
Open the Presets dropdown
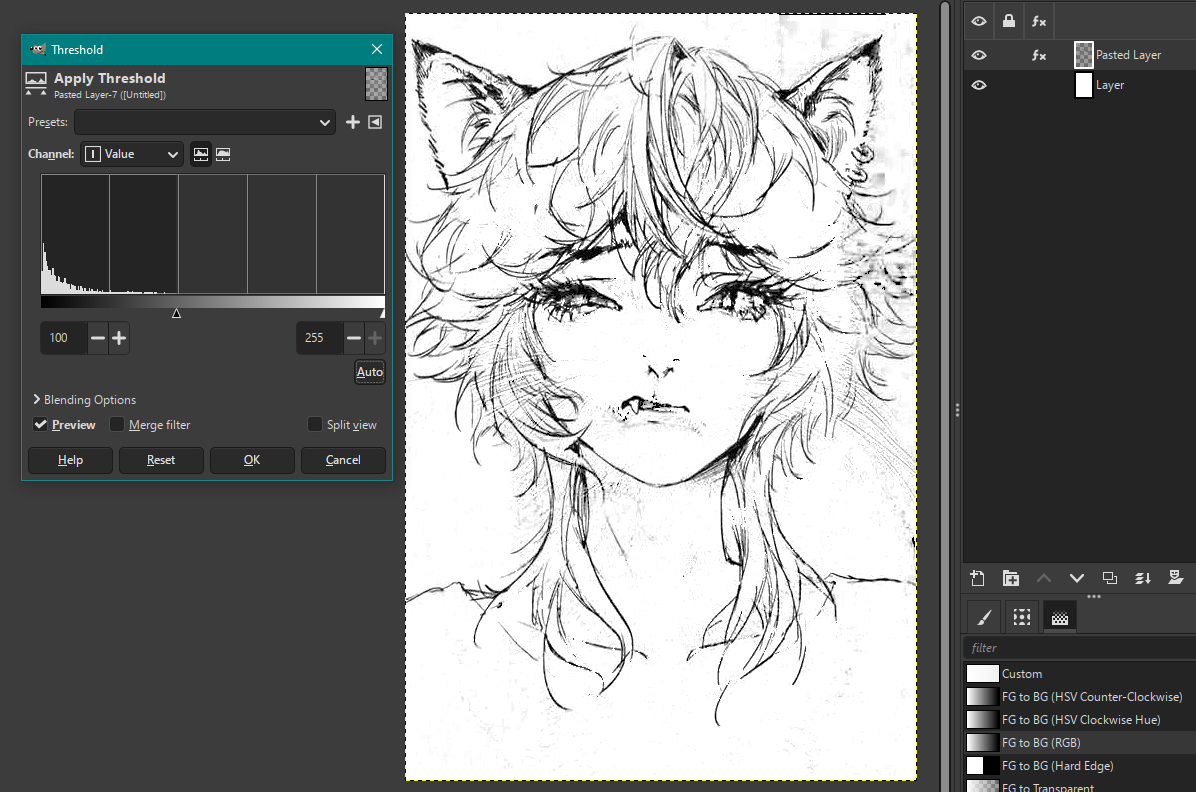tap(205, 122)
